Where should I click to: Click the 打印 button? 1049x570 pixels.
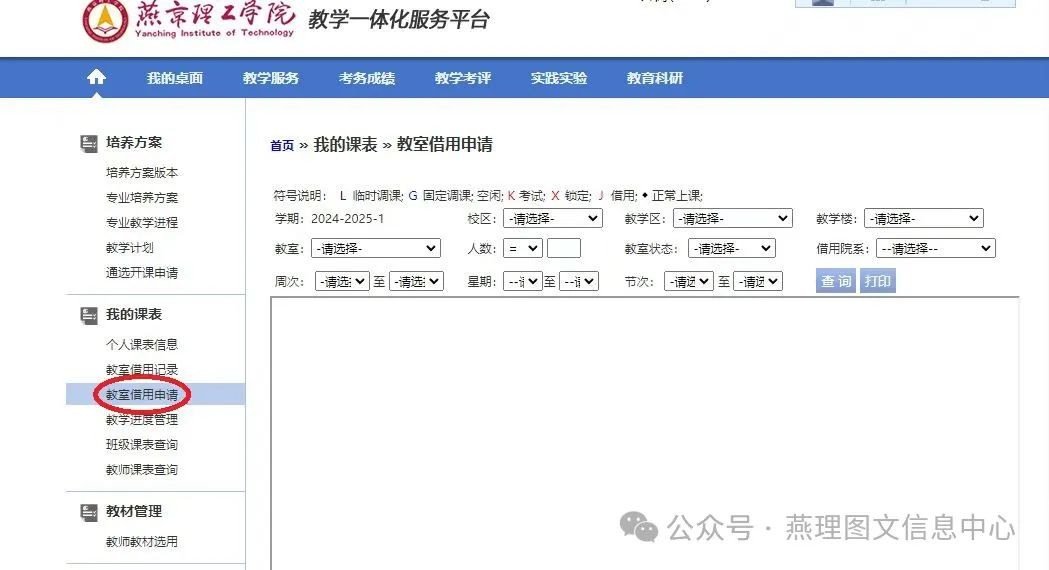(877, 281)
